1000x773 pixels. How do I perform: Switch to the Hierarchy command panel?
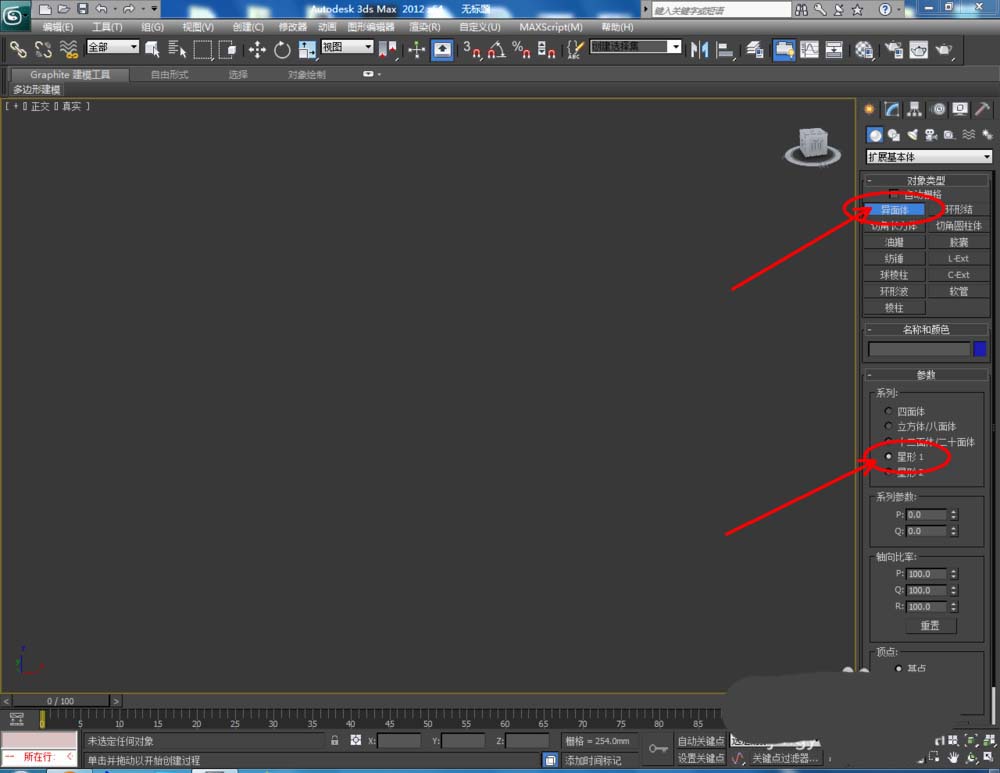click(915, 109)
